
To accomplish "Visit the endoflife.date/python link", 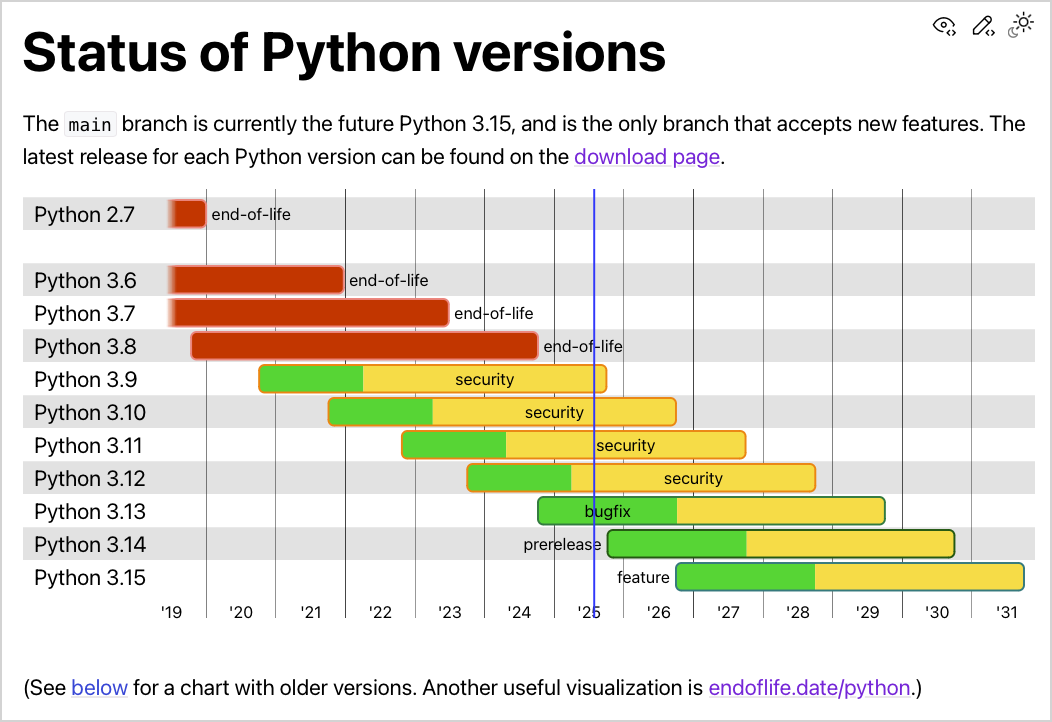I will [x=810, y=688].
